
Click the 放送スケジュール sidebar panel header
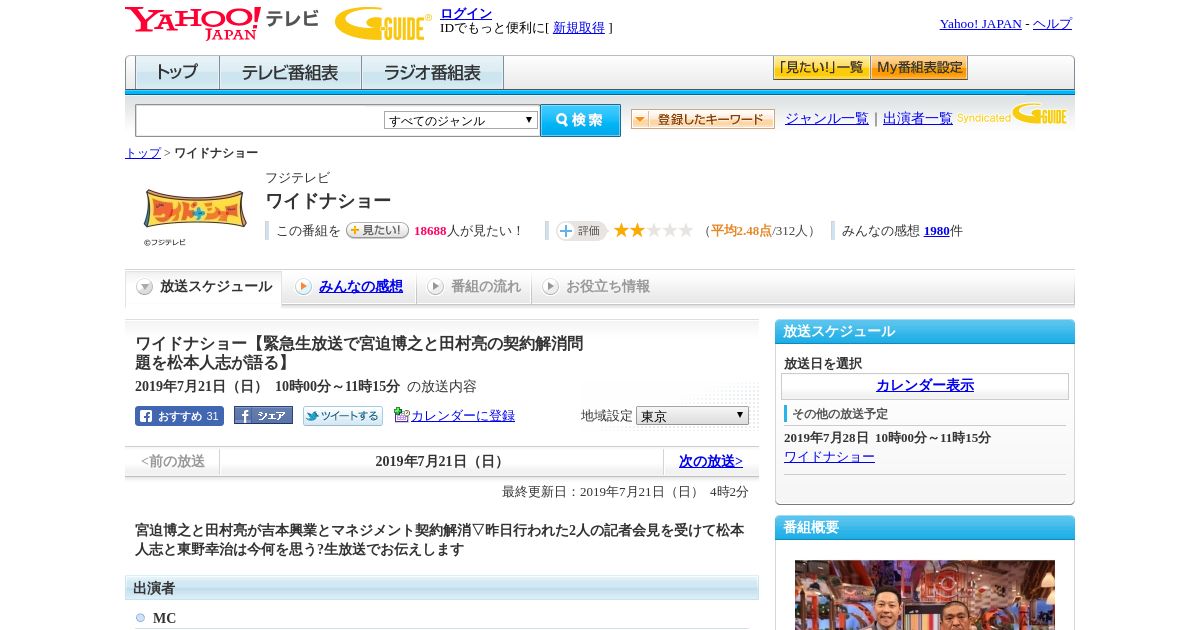(x=925, y=332)
